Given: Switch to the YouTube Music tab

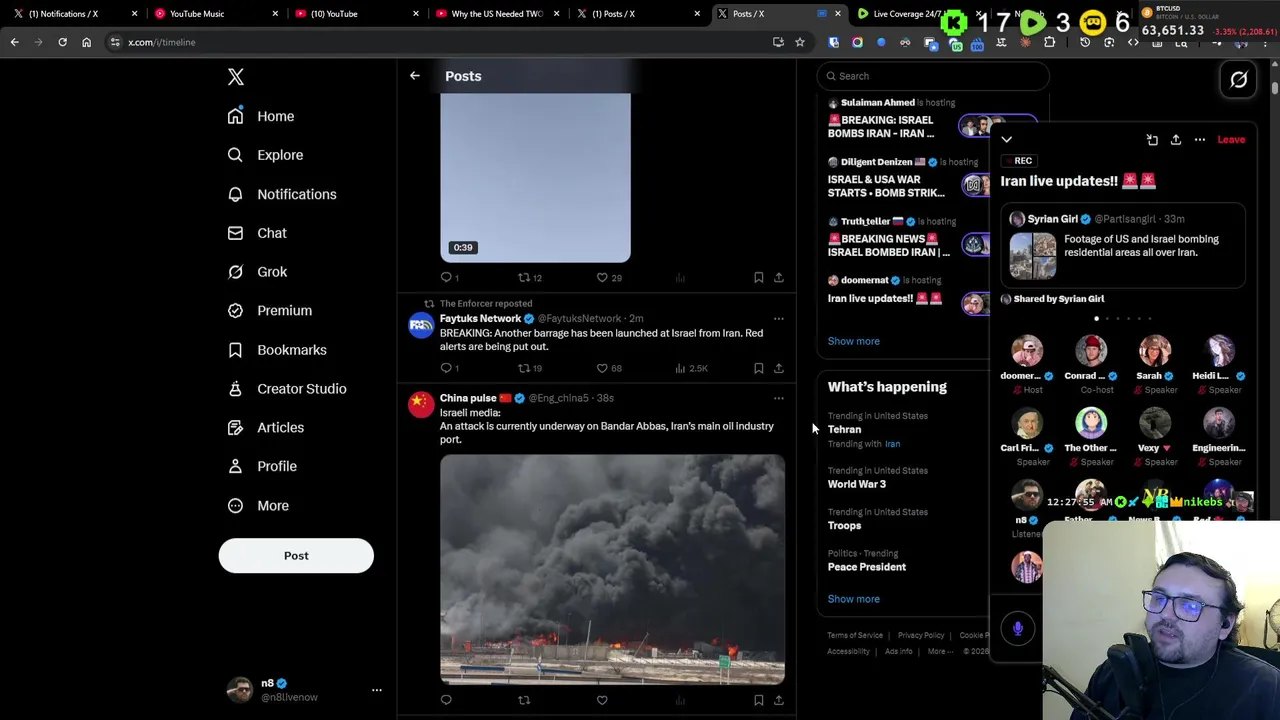Looking at the screenshot, I should pos(215,14).
